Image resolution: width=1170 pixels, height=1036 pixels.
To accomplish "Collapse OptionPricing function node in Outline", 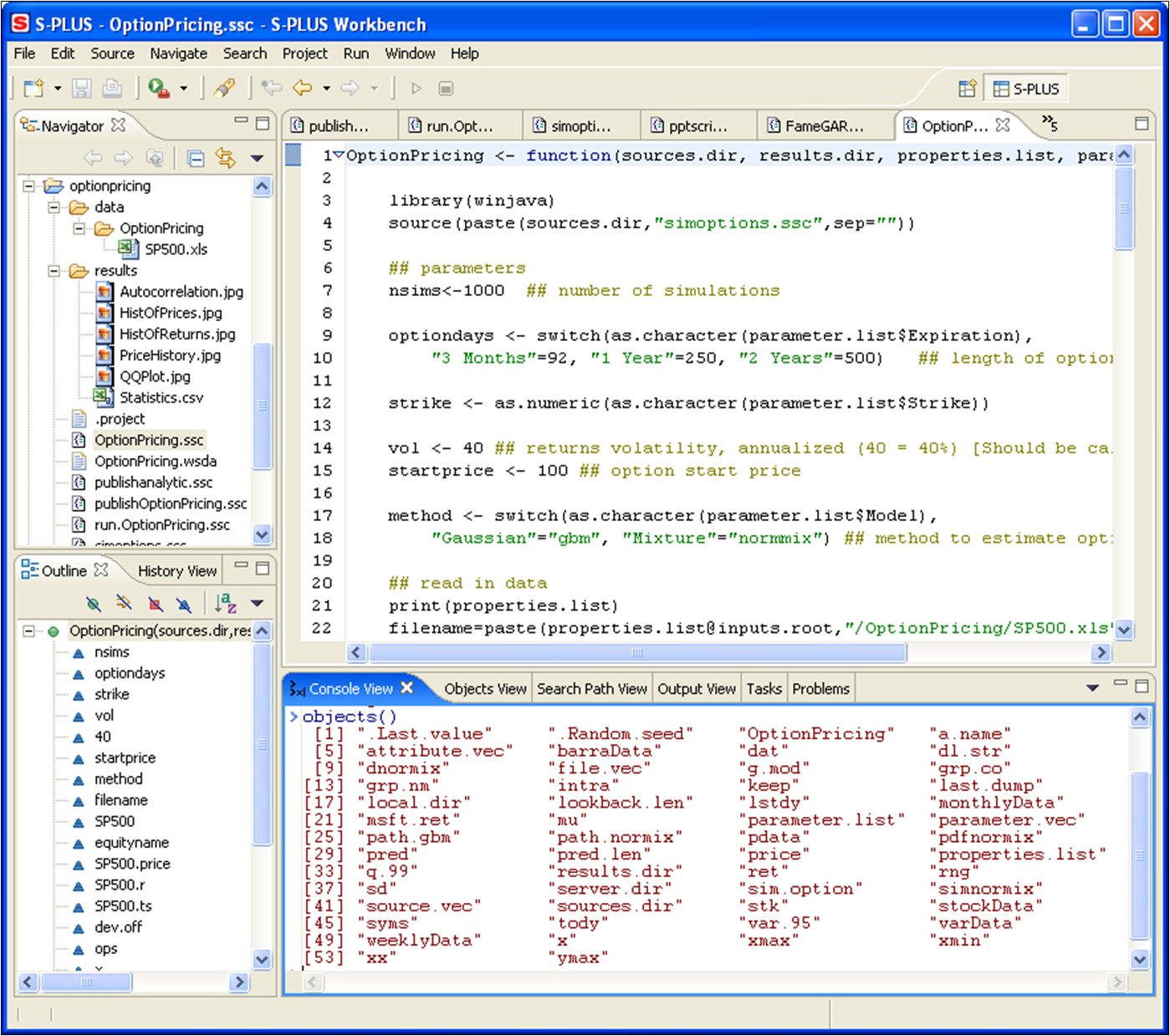I will click(28, 630).
